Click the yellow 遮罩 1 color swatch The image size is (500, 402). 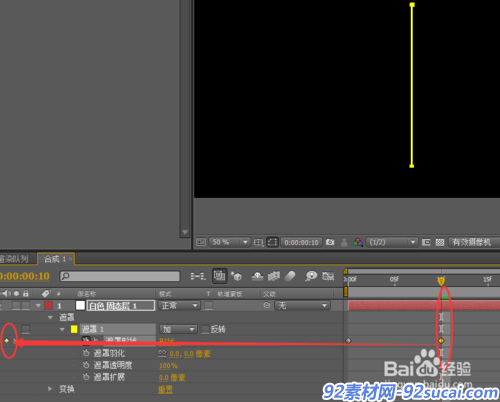[x=74, y=329]
